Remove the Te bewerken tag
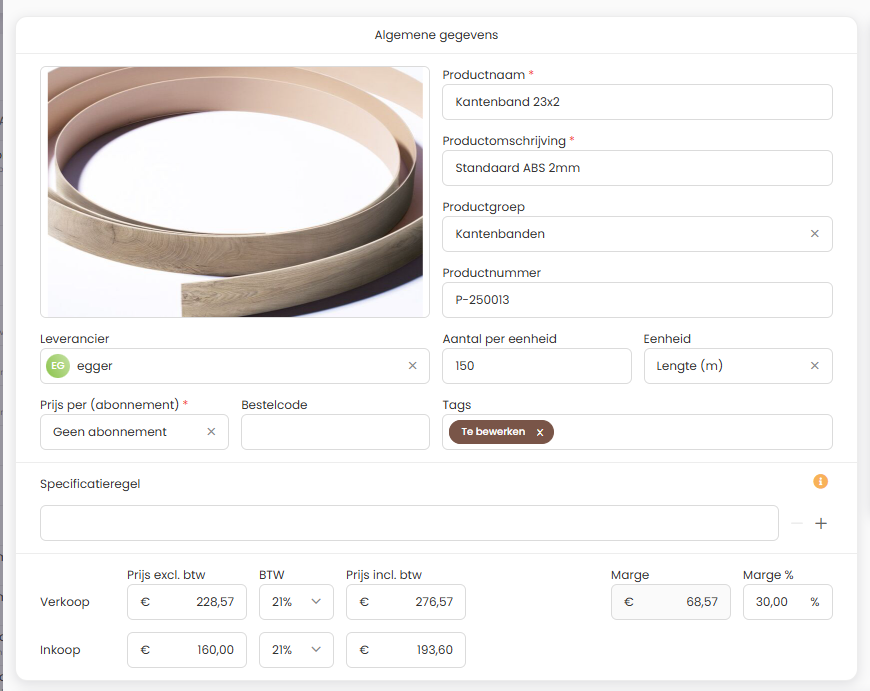Screen dimensions: 870x691 [540, 432]
